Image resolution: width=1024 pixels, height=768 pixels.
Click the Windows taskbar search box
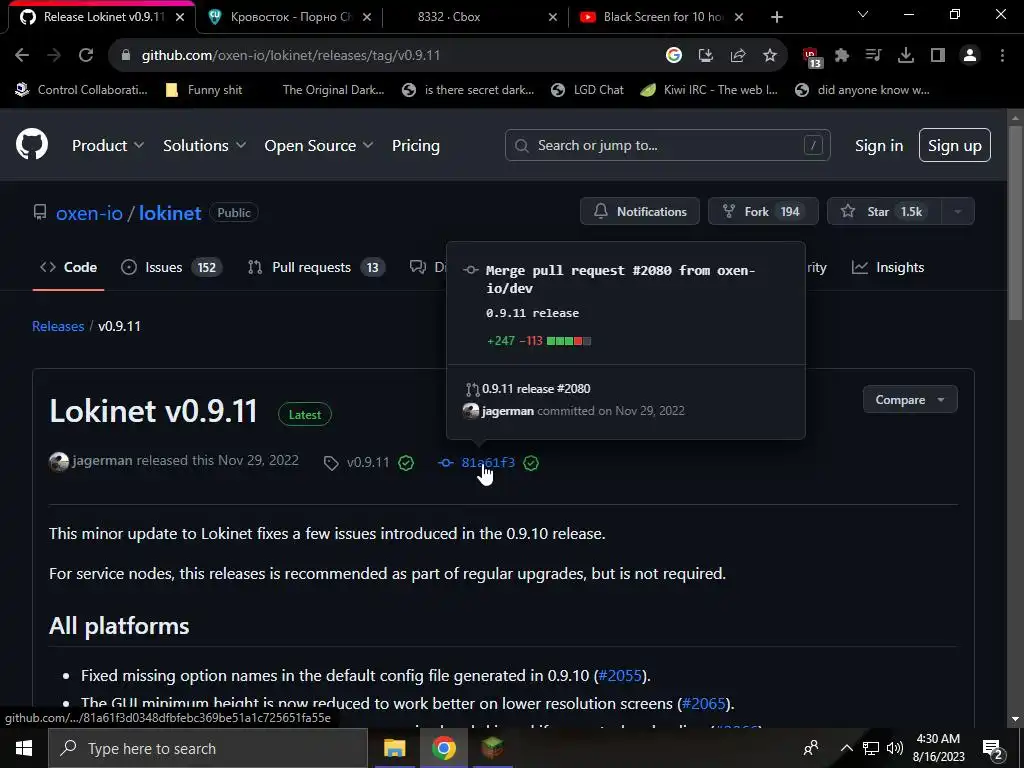(x=208, y=748)
